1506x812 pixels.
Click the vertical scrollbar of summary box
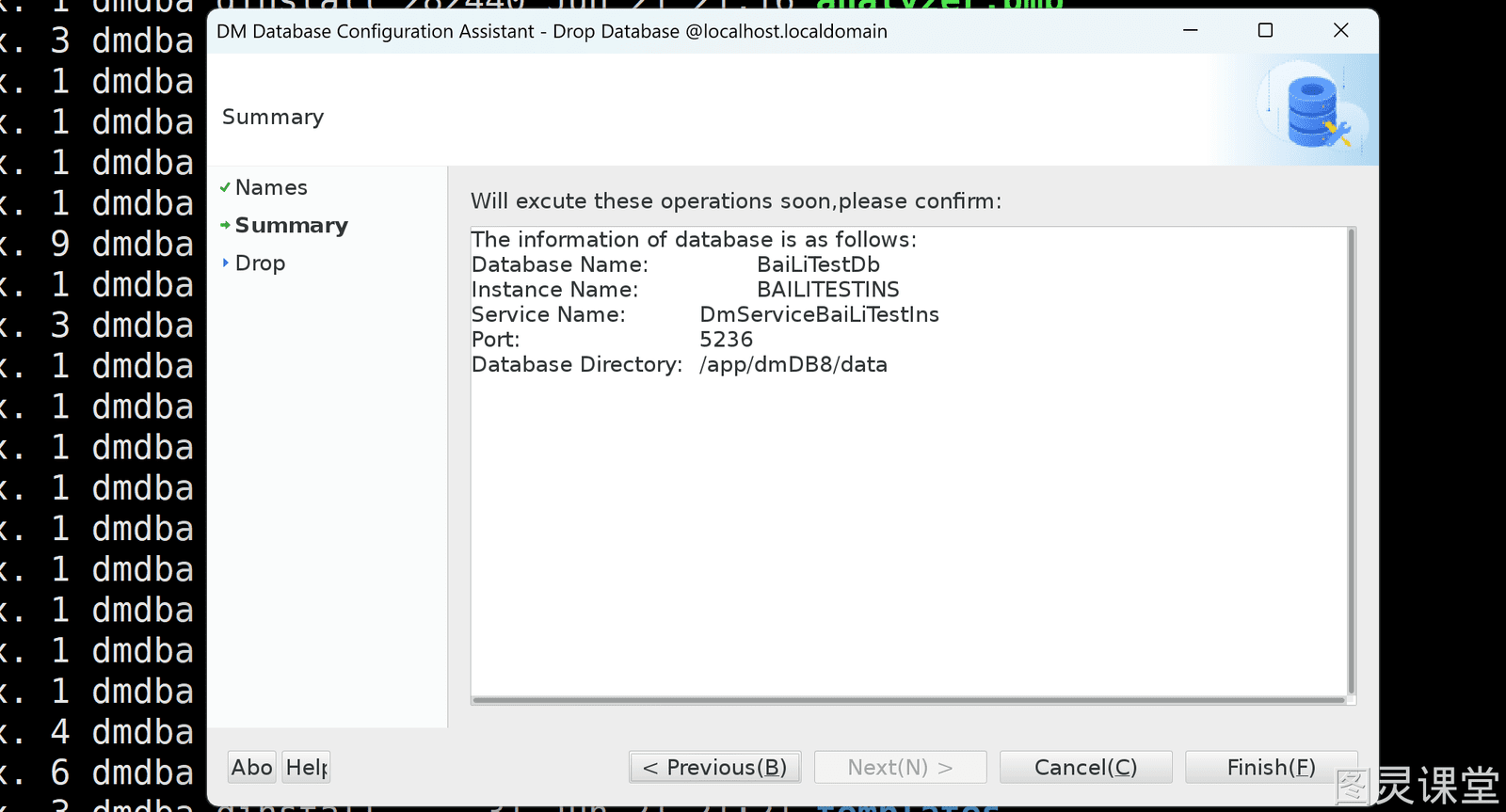click(x=1351, y=461)
